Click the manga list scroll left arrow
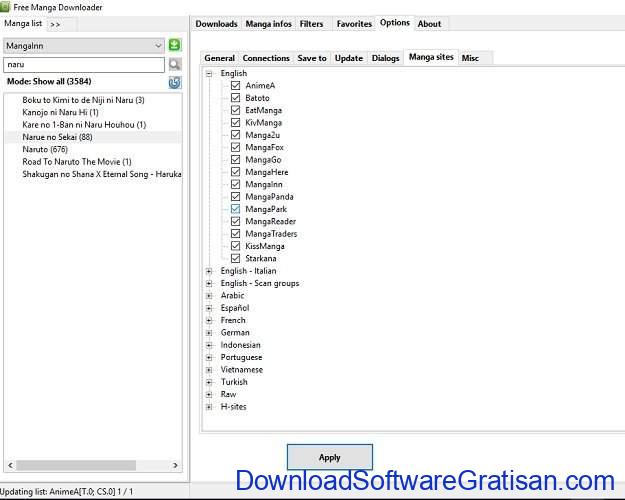The image size is (625, 500). [11, 465]
